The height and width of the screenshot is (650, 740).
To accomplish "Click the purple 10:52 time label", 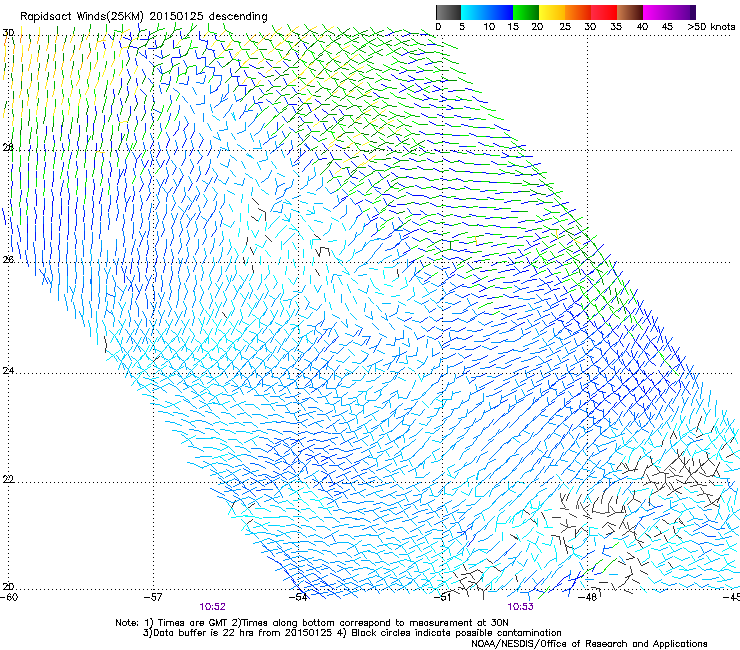I will coord(212,607).
